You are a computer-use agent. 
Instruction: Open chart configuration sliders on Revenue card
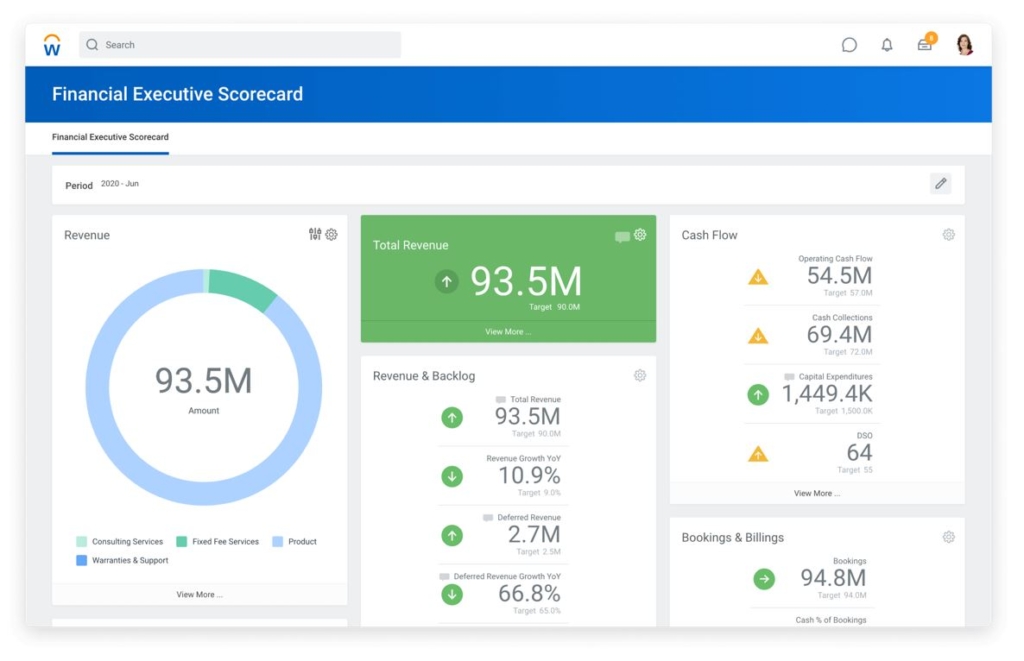314,234
